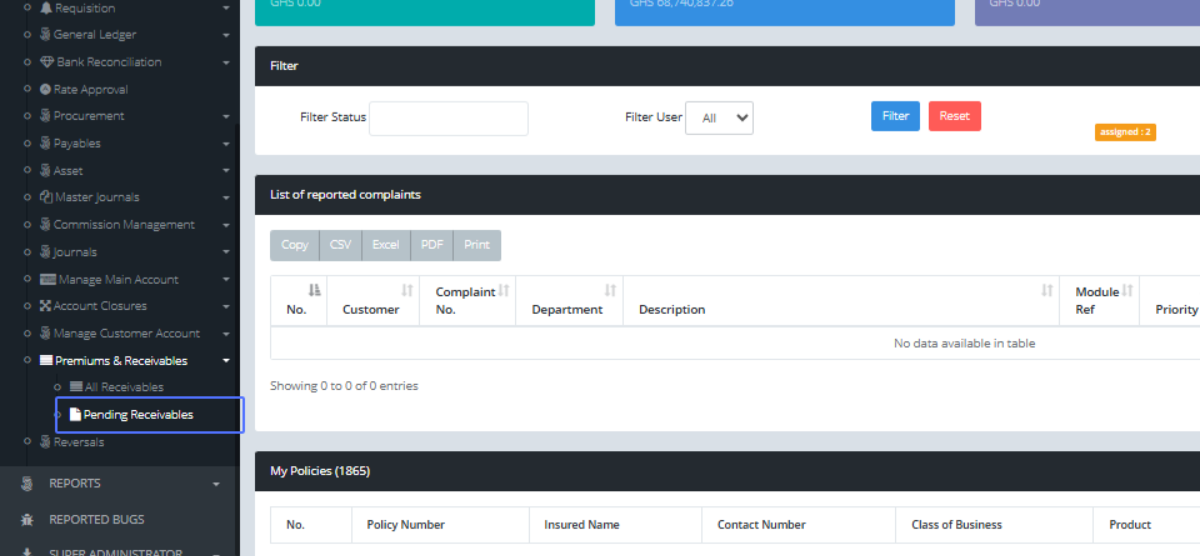Click the Reports sidebar icon

pos(27,483)
